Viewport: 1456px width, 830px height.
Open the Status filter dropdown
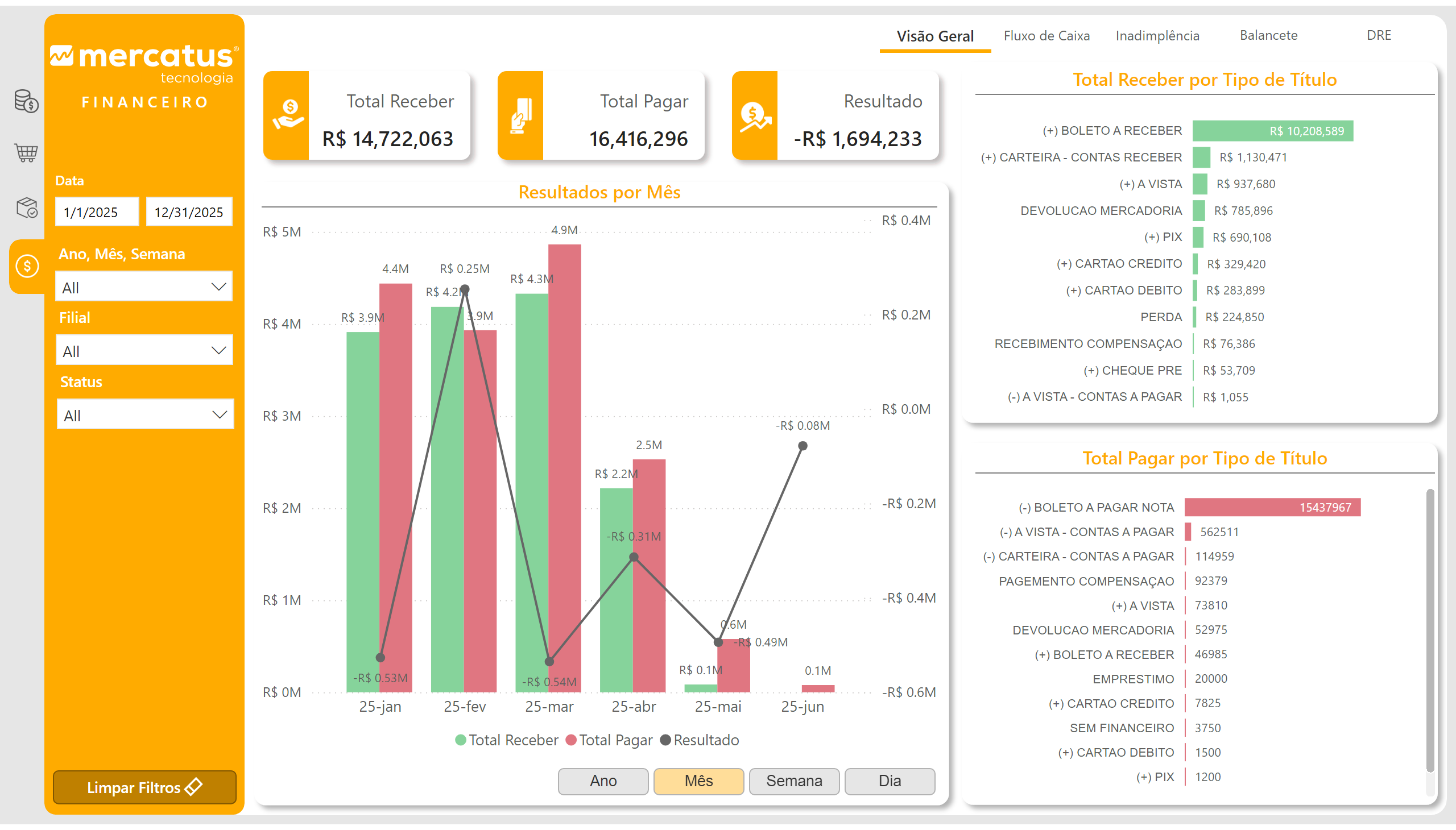(x=145, y=415)
